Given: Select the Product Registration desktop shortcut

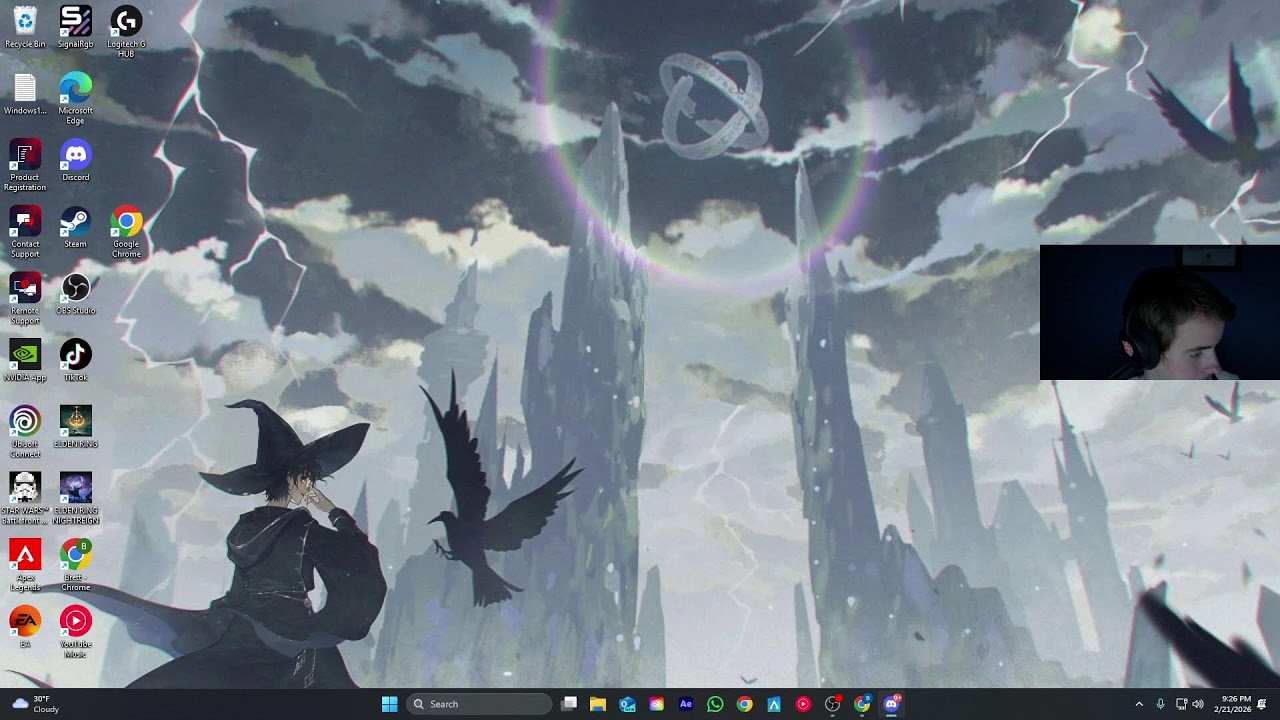Looking at the screenshot, I should point(25,165).
